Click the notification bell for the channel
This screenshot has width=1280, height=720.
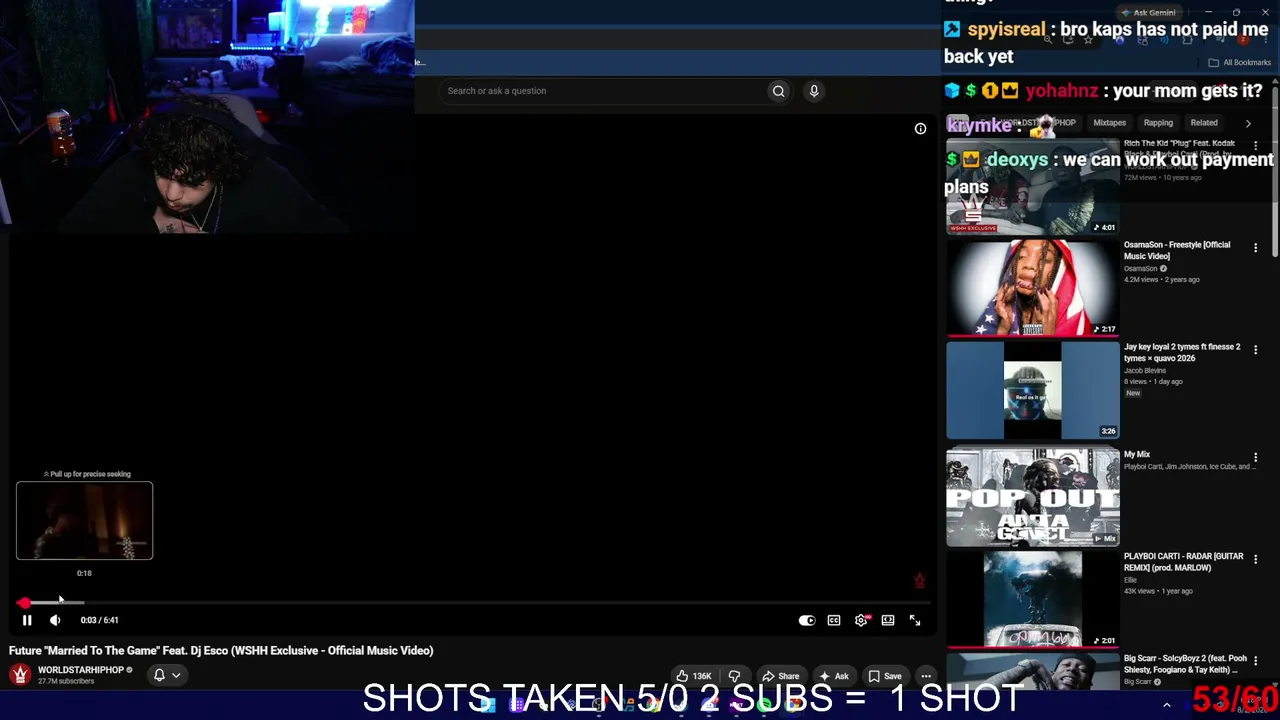pyautogui.click(x=159, y=675)
